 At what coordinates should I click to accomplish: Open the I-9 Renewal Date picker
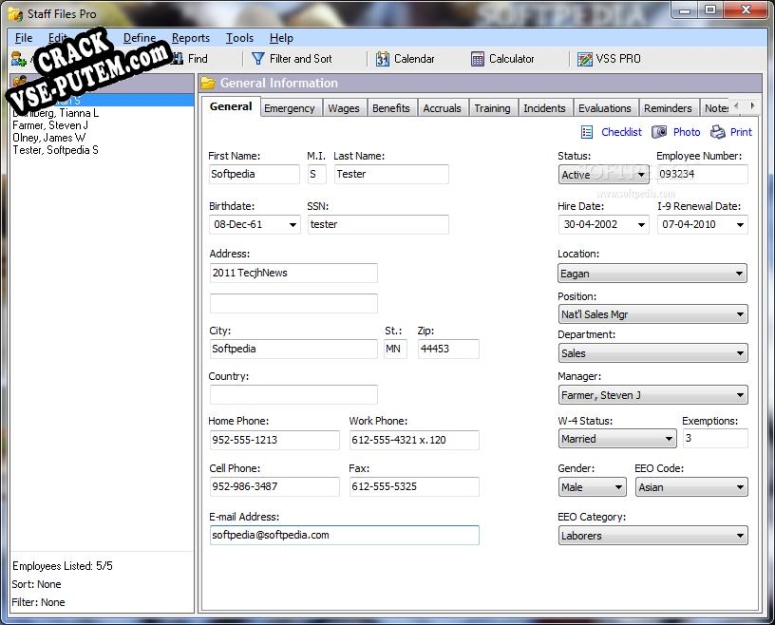[740, 225]
